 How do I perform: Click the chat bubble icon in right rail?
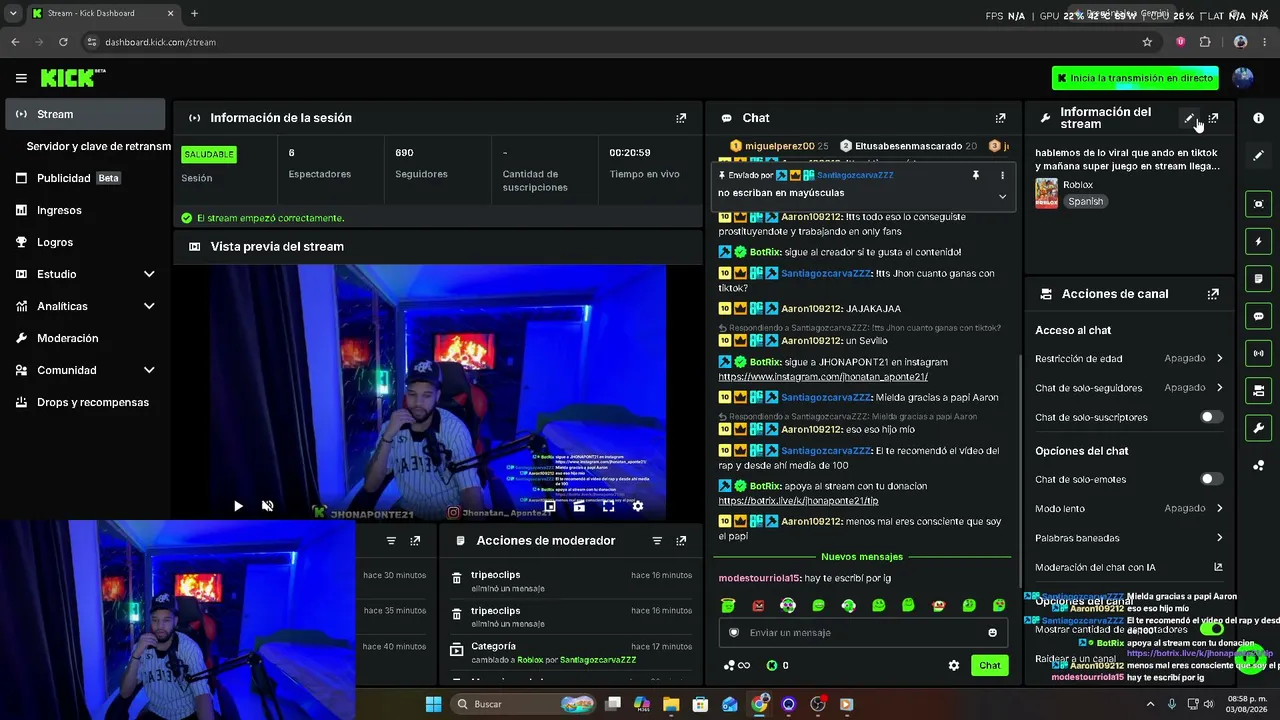pyautogui.click(x=1258, y=316)
